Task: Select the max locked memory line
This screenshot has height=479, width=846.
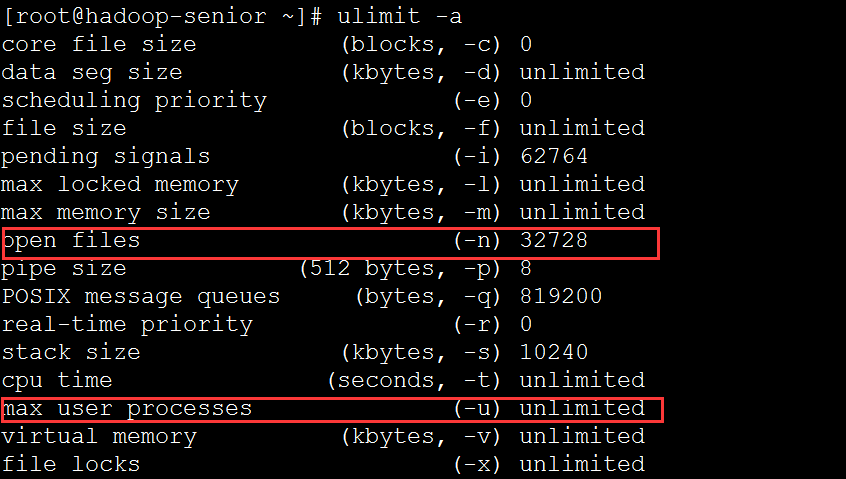Action: point(323,184)
